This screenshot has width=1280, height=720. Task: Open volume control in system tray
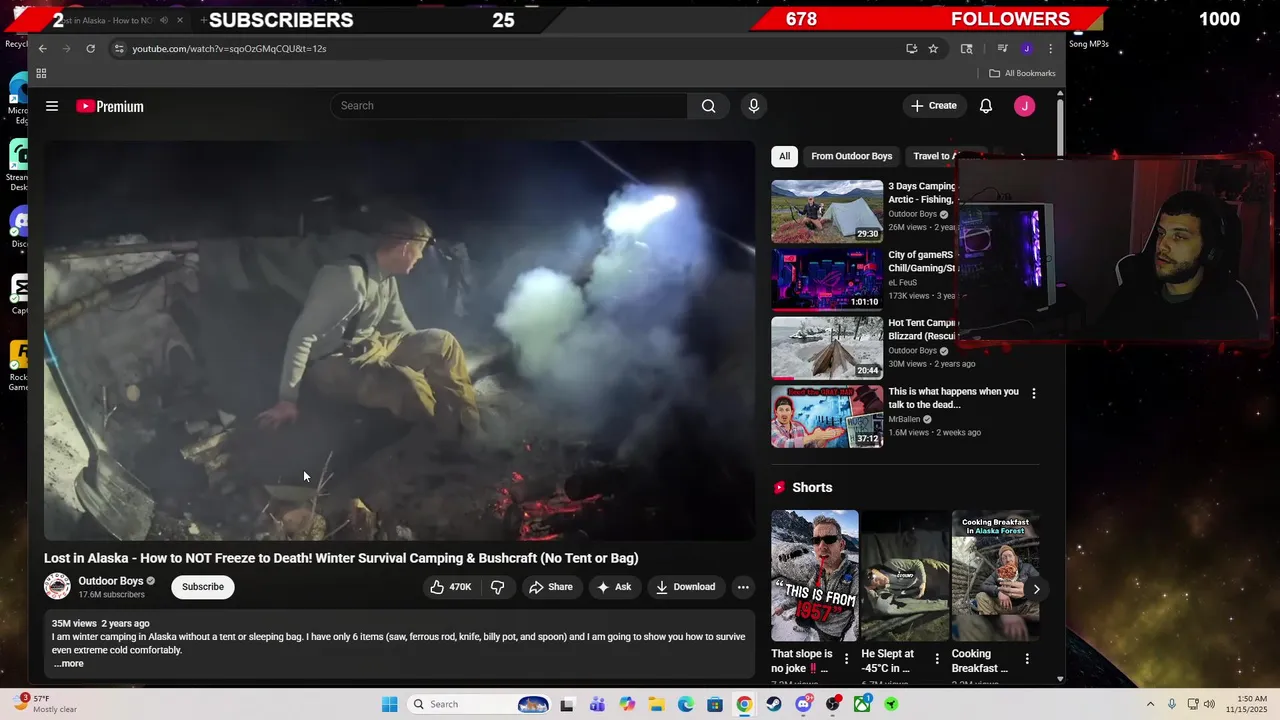click(x=1209, y=704)
